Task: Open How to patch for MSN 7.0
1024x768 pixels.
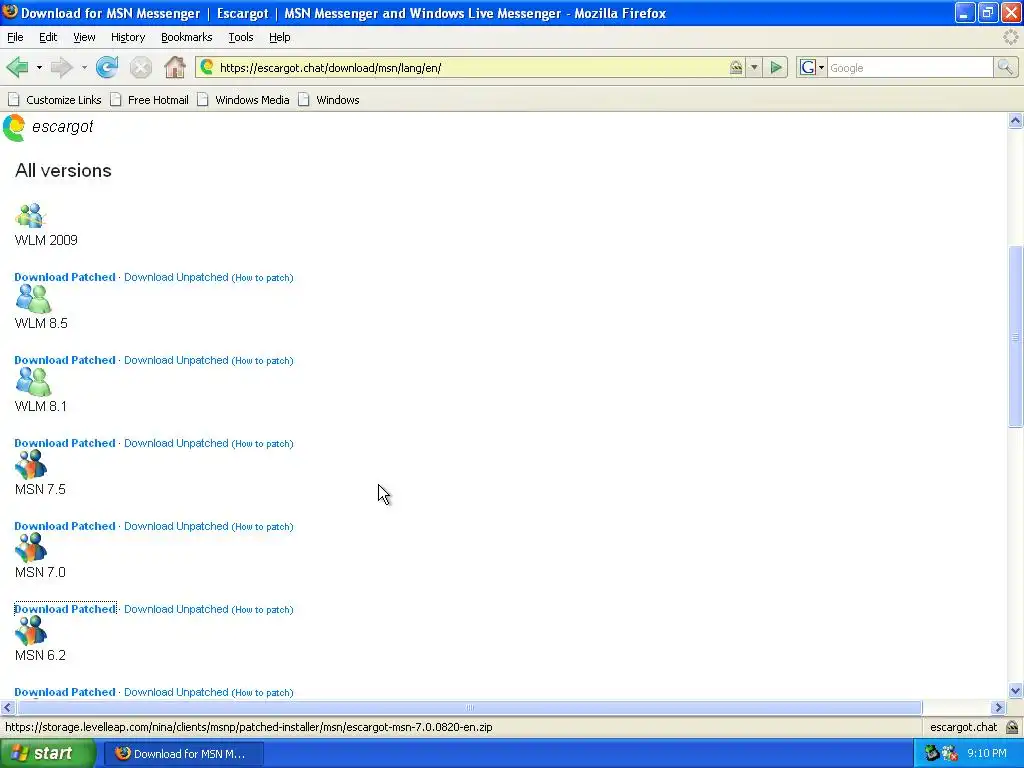Action: coord(263,609)
